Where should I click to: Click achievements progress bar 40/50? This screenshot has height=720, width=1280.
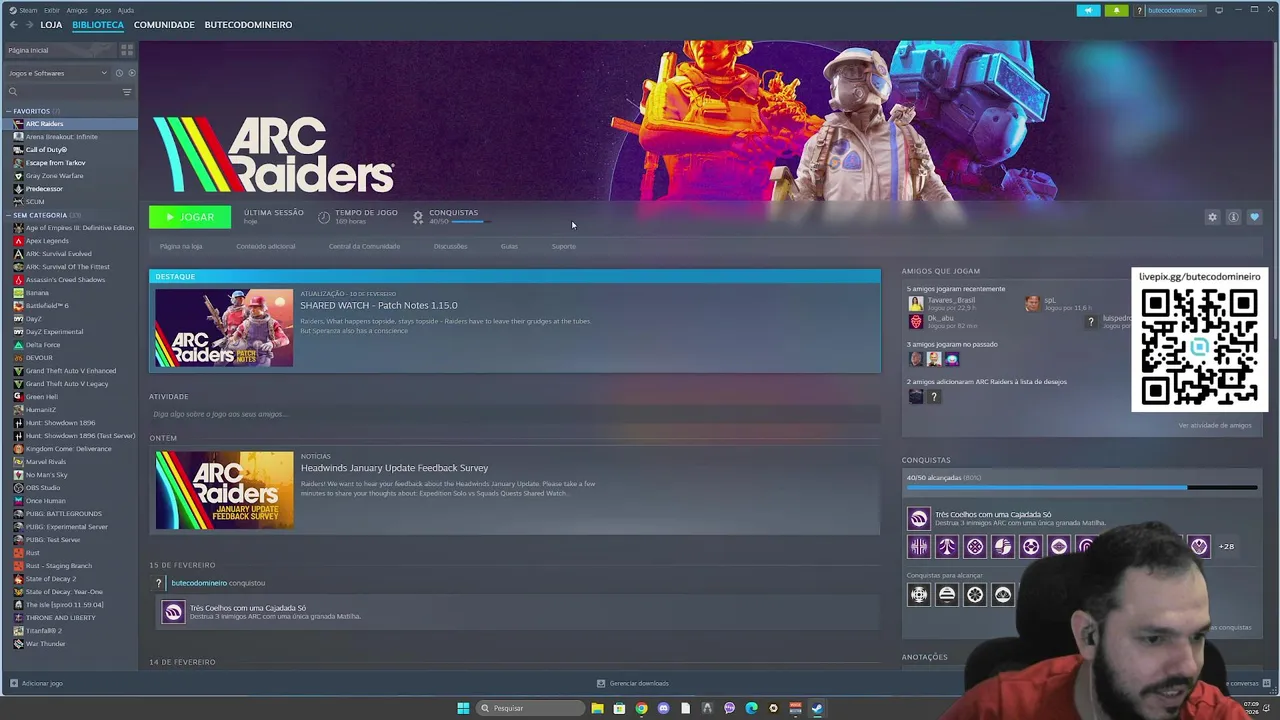coord(1082,488)
